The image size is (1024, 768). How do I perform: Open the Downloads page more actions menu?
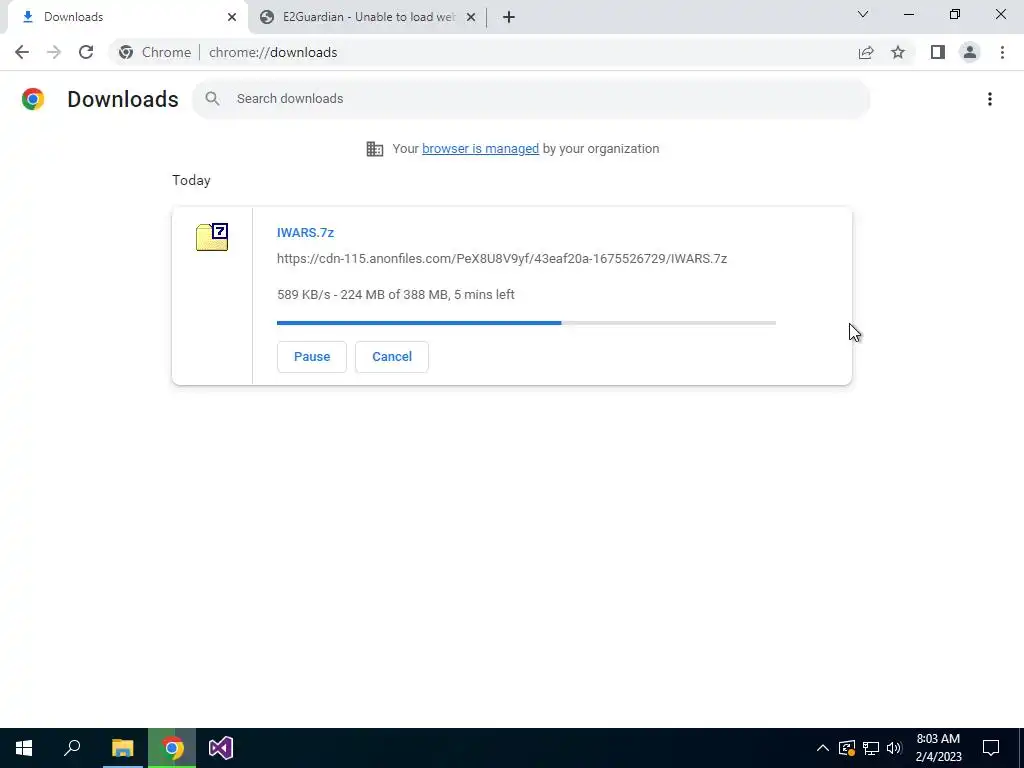[x=990, y=99]
